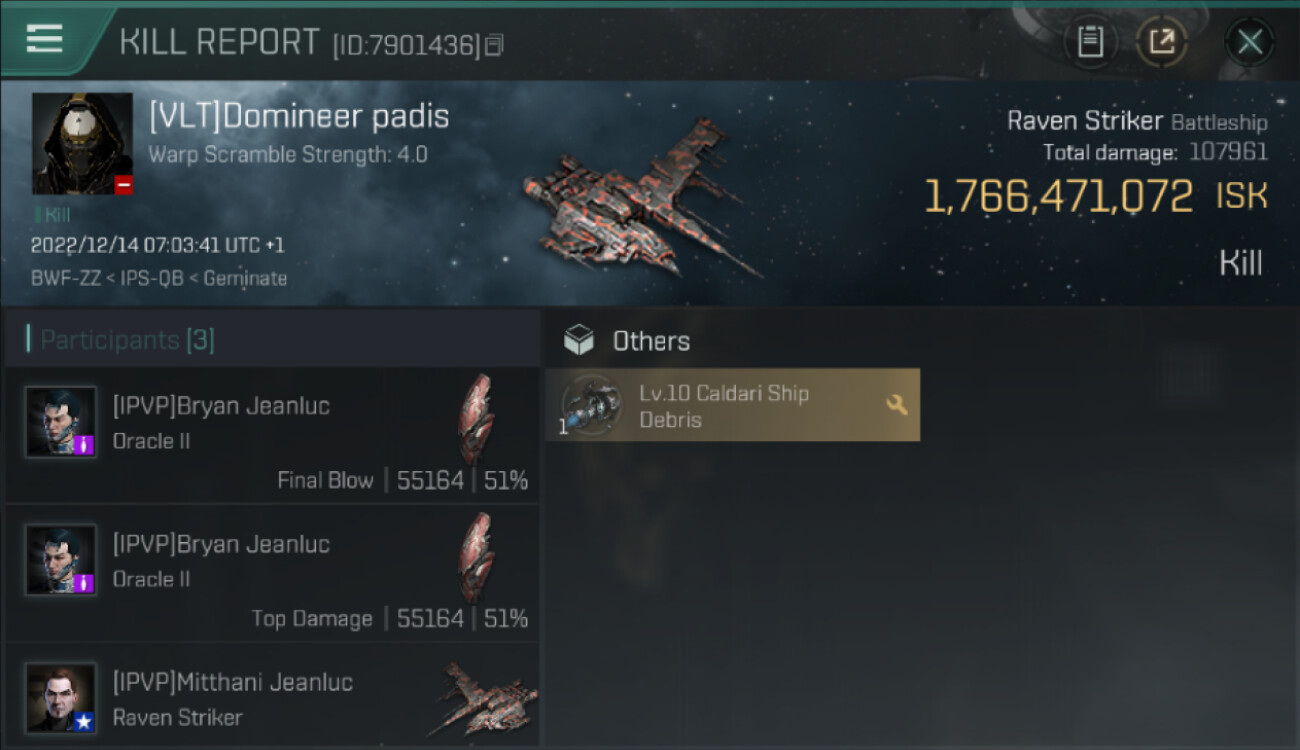View Bryan Jeanluc Final Blow entry
1300x750 pixels.
pos(272,434)
